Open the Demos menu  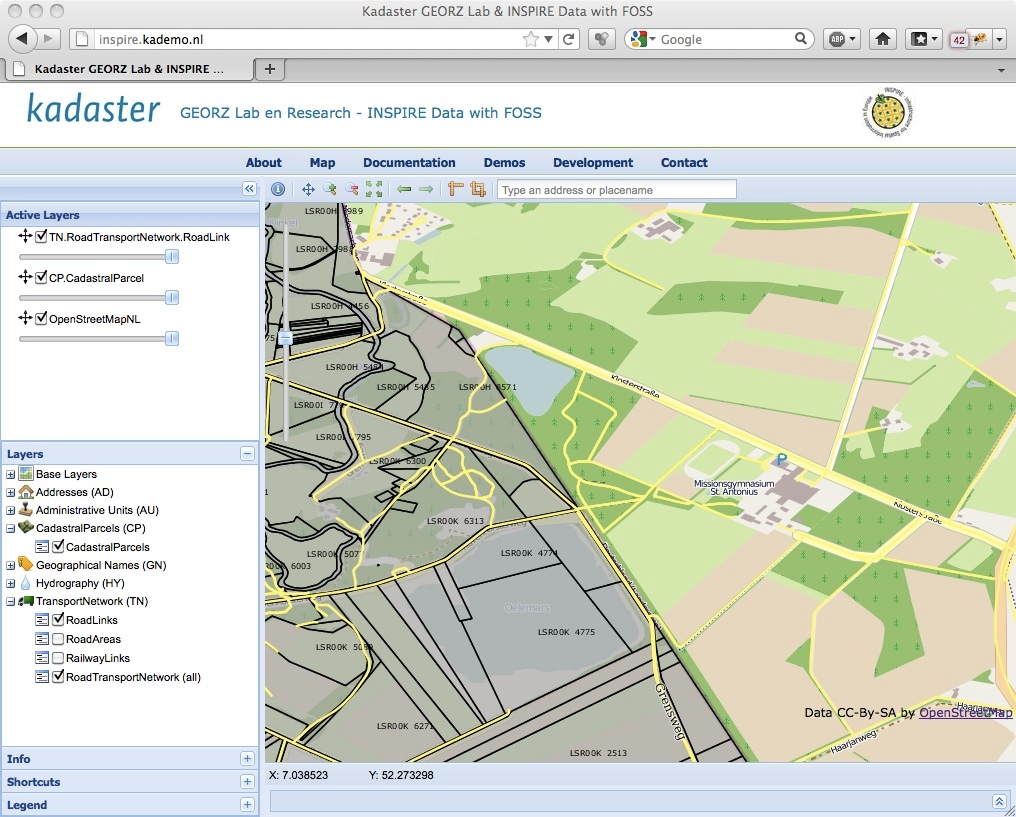pos(504,163)
